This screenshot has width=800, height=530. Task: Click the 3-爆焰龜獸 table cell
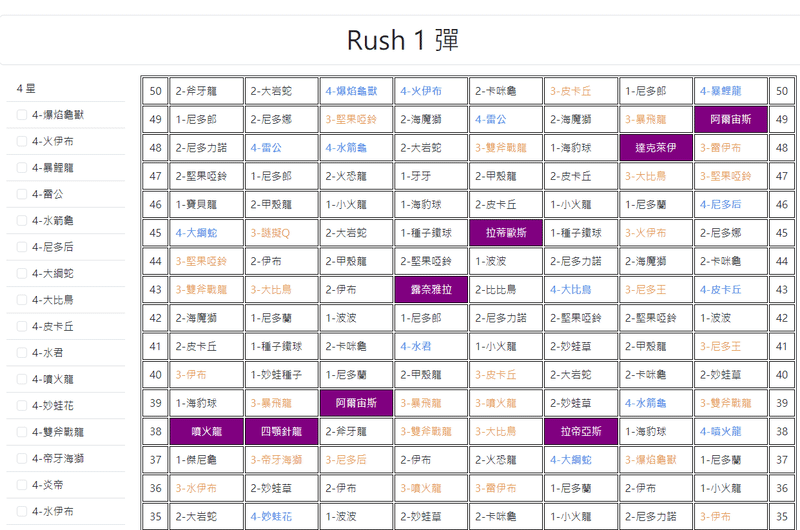click(656, 460)
